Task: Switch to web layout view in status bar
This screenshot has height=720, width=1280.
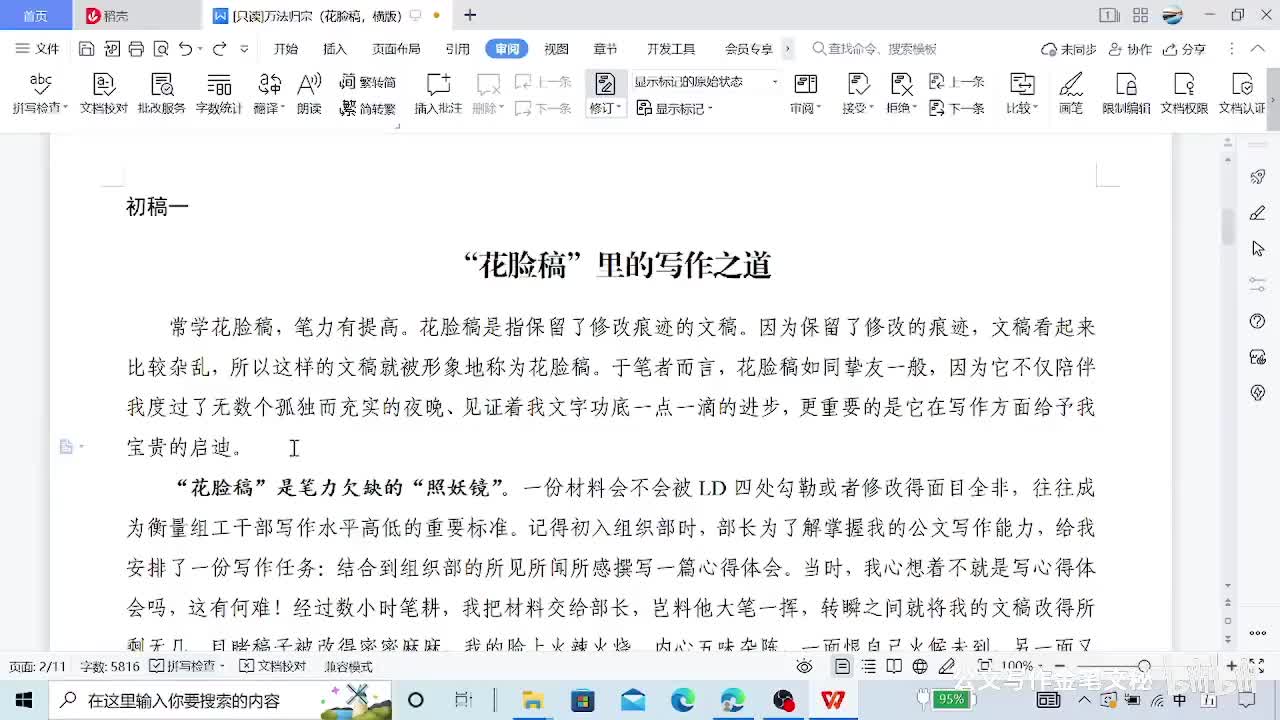Action: coord(920,666)
